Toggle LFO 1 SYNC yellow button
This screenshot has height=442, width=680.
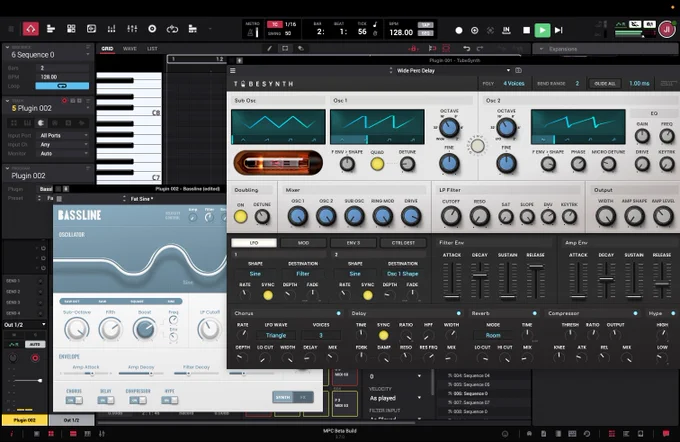click(268, 295)
